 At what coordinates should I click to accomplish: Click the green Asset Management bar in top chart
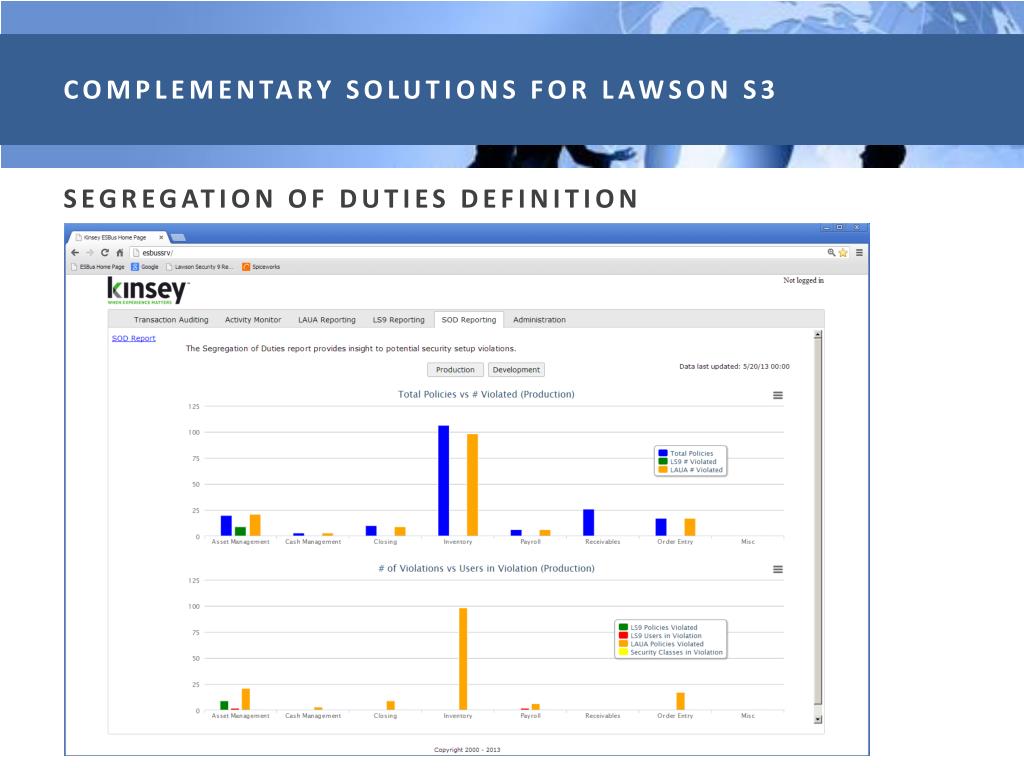[240, 532]
